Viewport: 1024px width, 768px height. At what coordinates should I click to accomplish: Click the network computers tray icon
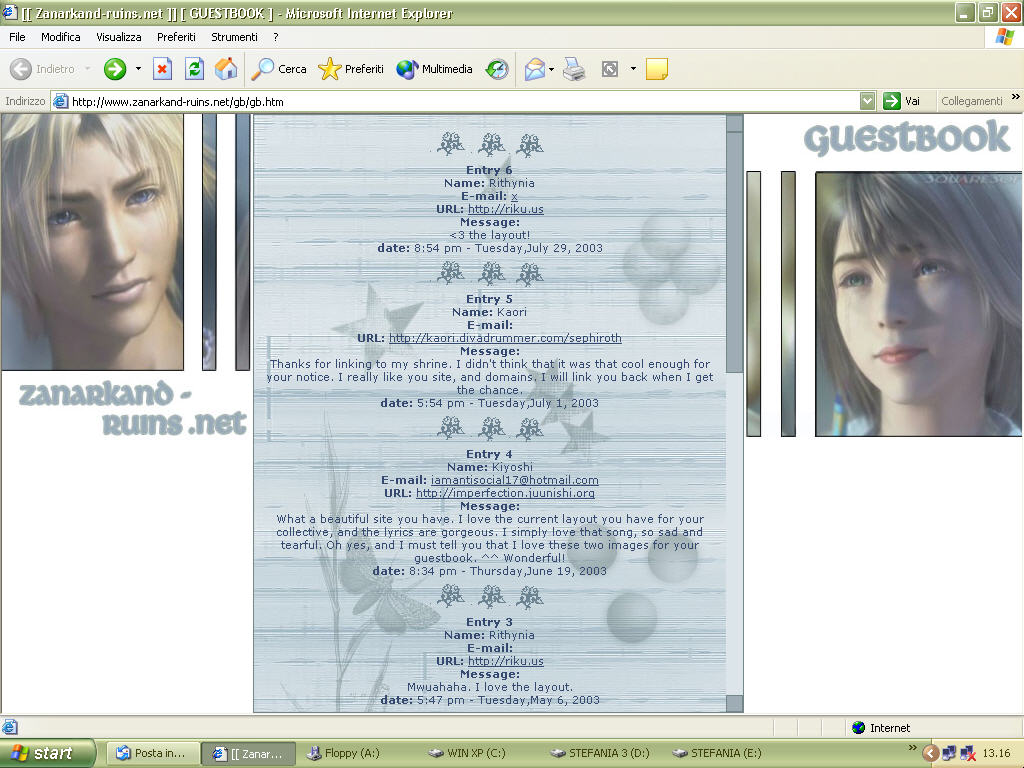click(x=949, y=754)
